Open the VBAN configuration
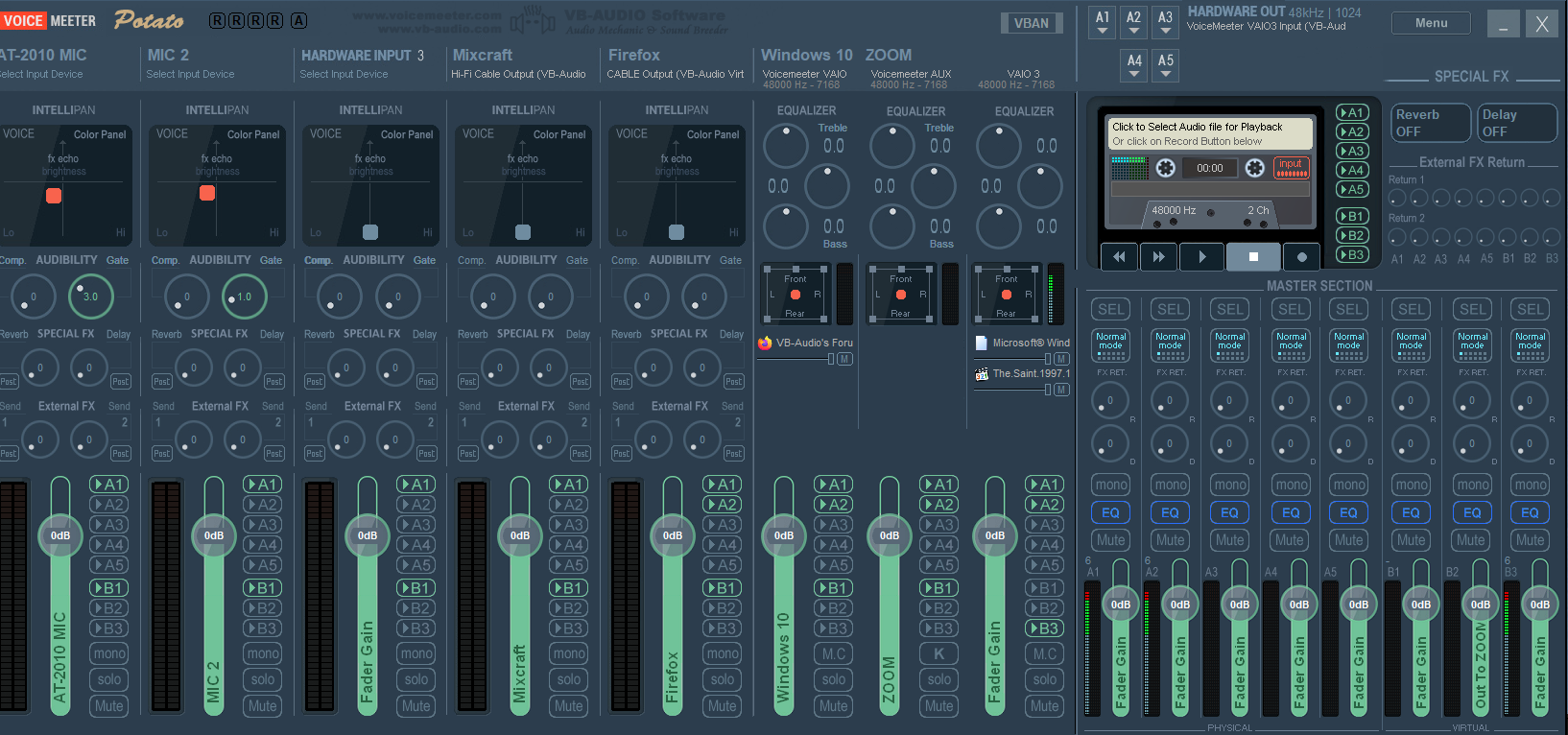This screenshot has height=735, width=1568. click(x=1032, y=23)
